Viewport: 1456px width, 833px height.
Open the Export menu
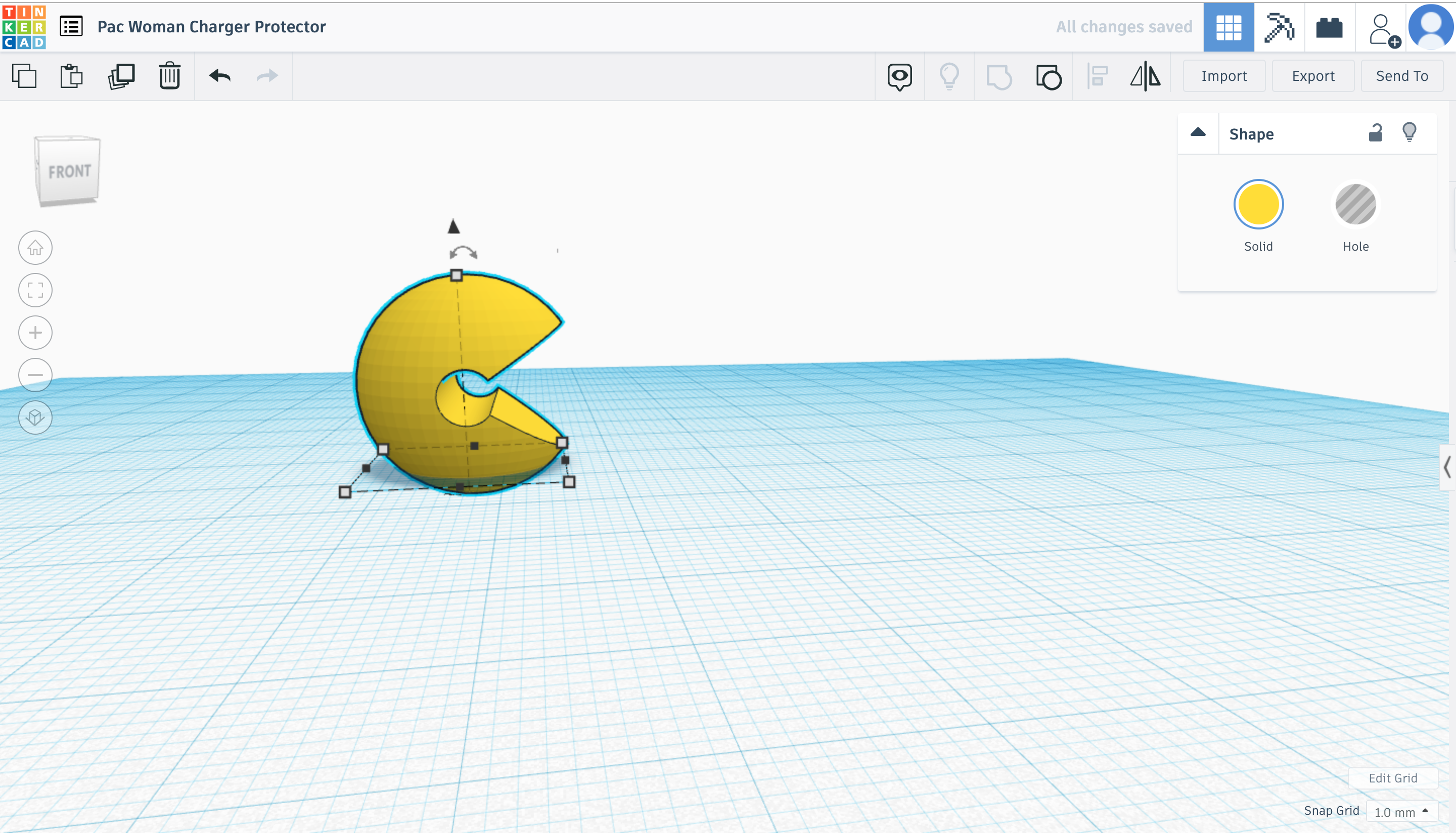(1313, 76)
